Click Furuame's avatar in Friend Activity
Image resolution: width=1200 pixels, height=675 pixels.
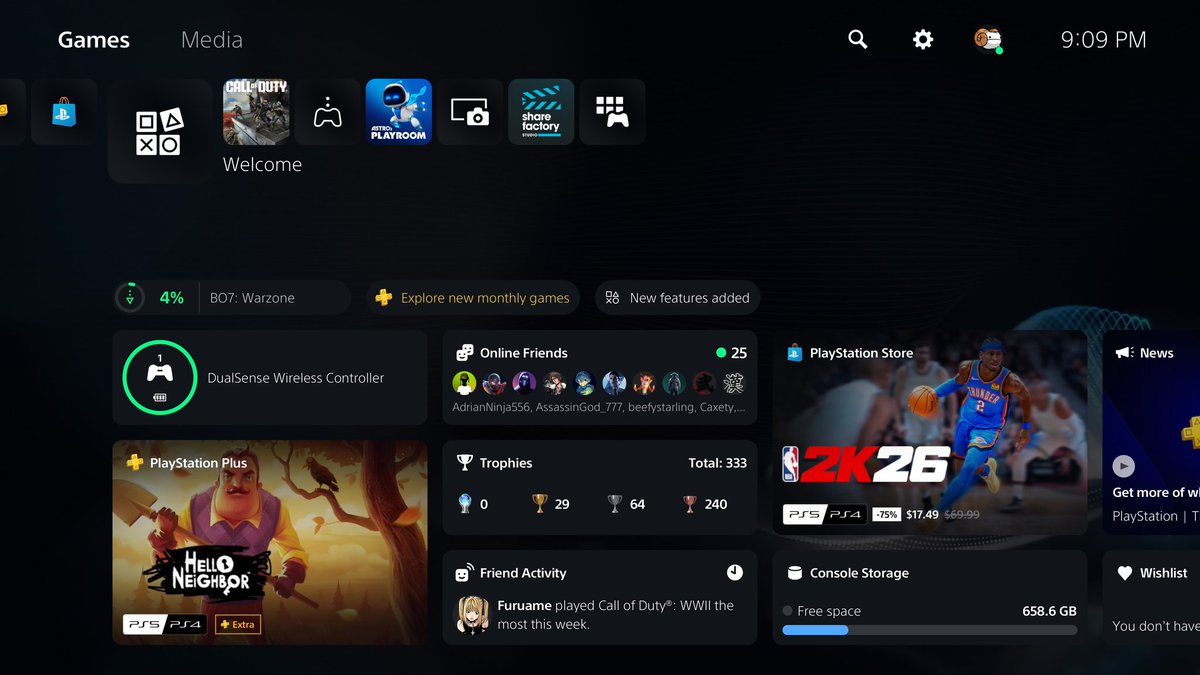pos(473,614)
